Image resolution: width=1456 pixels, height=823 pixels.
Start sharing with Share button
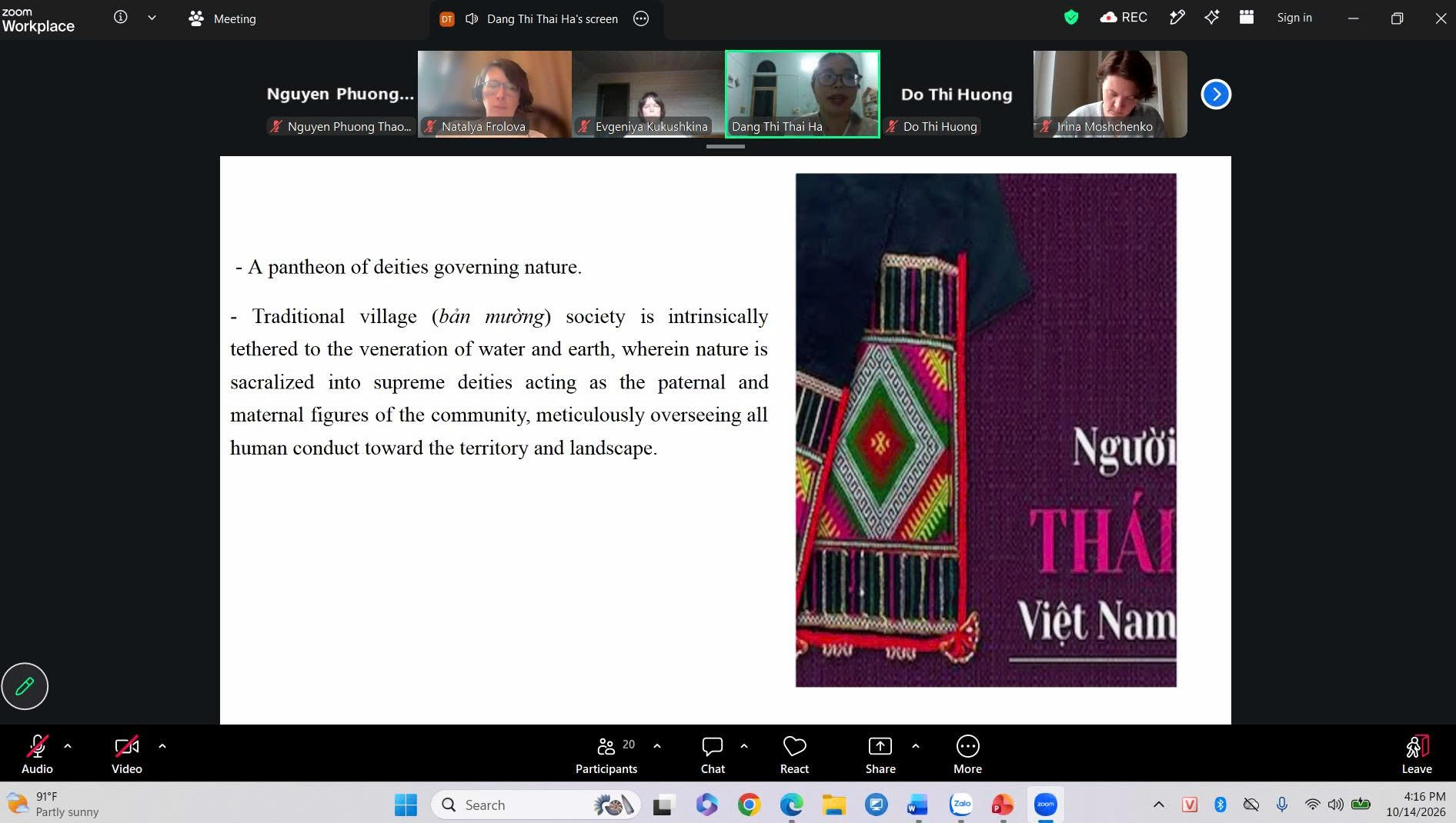pos(880,754)
